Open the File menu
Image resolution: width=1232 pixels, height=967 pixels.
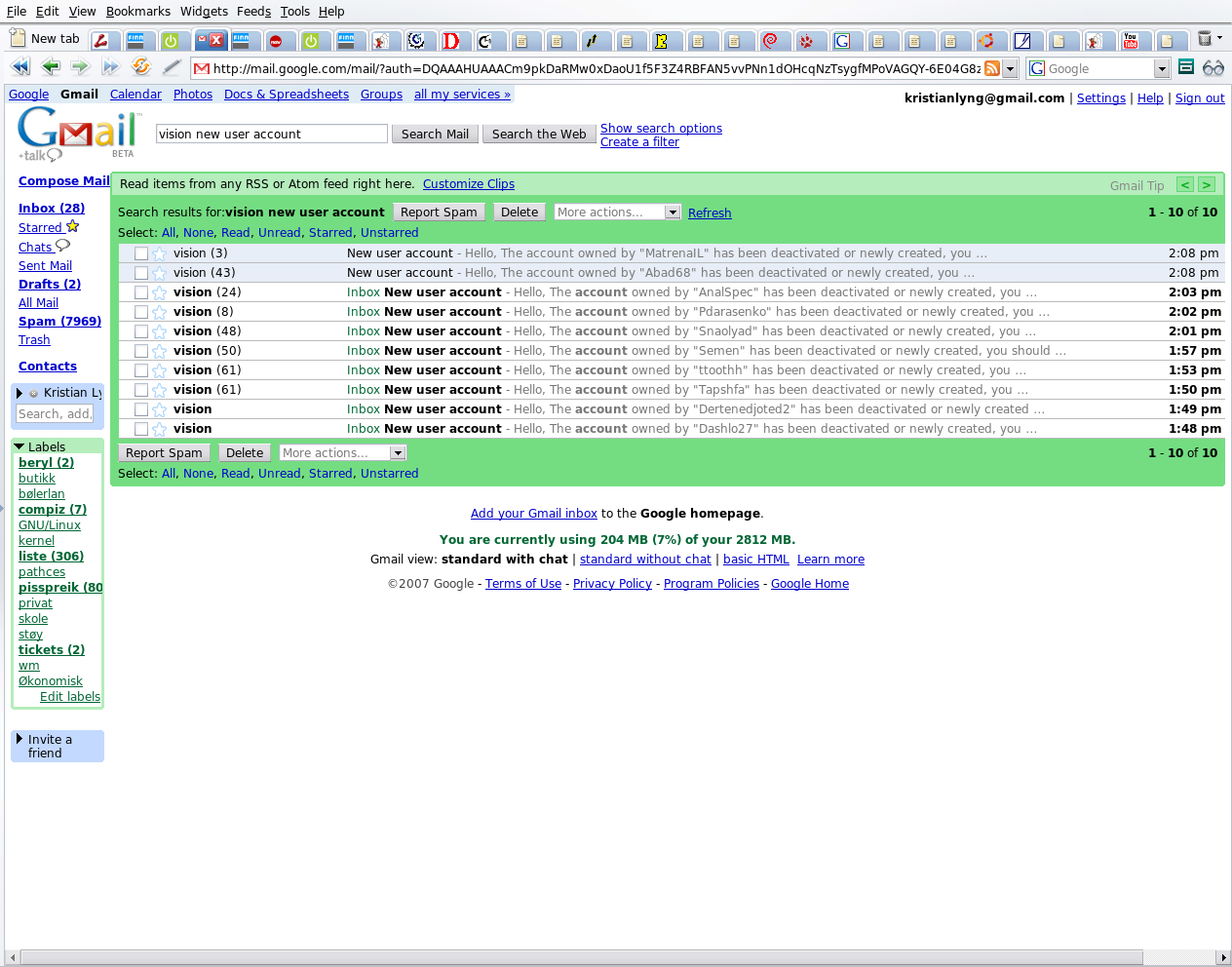tap(17, 11)
